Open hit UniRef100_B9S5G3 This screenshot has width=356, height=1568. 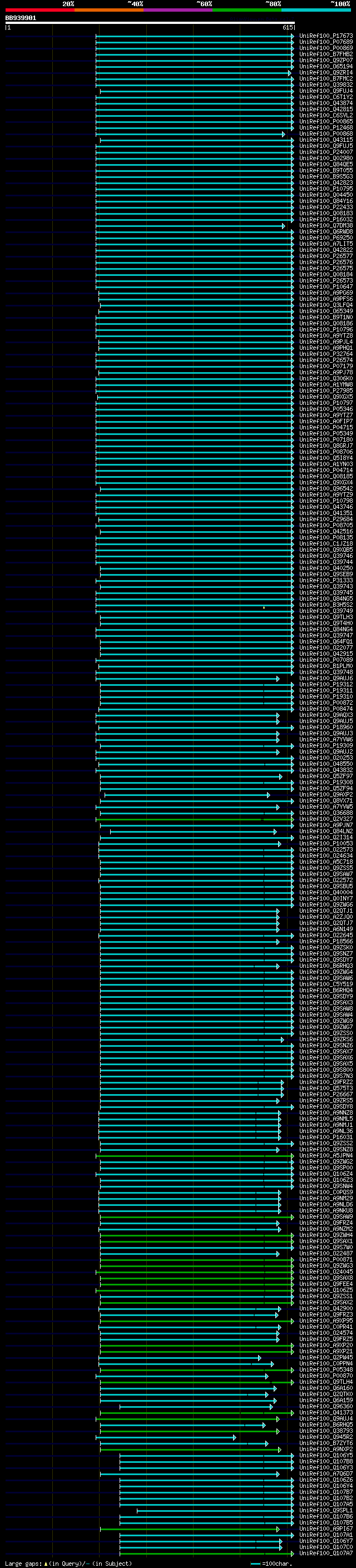pyautogui.click(x=325, y=176)
